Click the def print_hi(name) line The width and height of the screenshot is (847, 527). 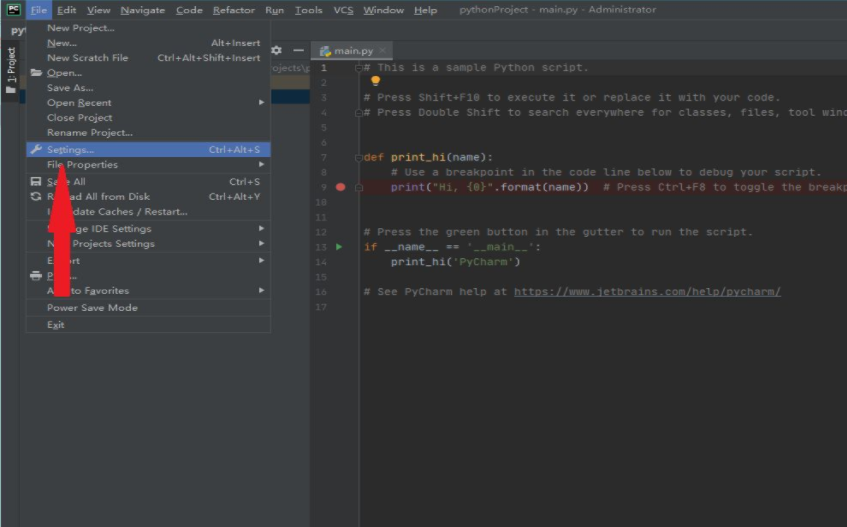click(x=428, y=157)
